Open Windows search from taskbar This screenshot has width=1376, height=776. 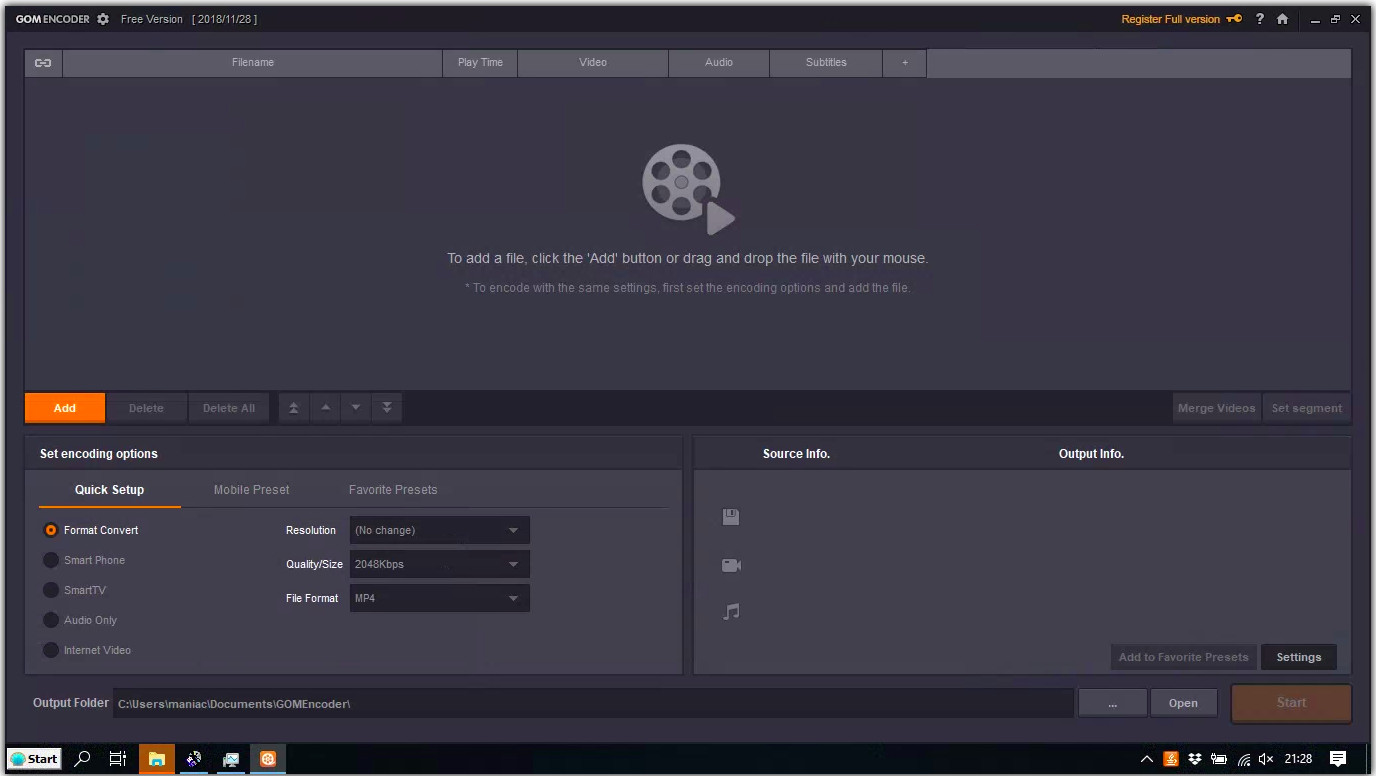82,759
